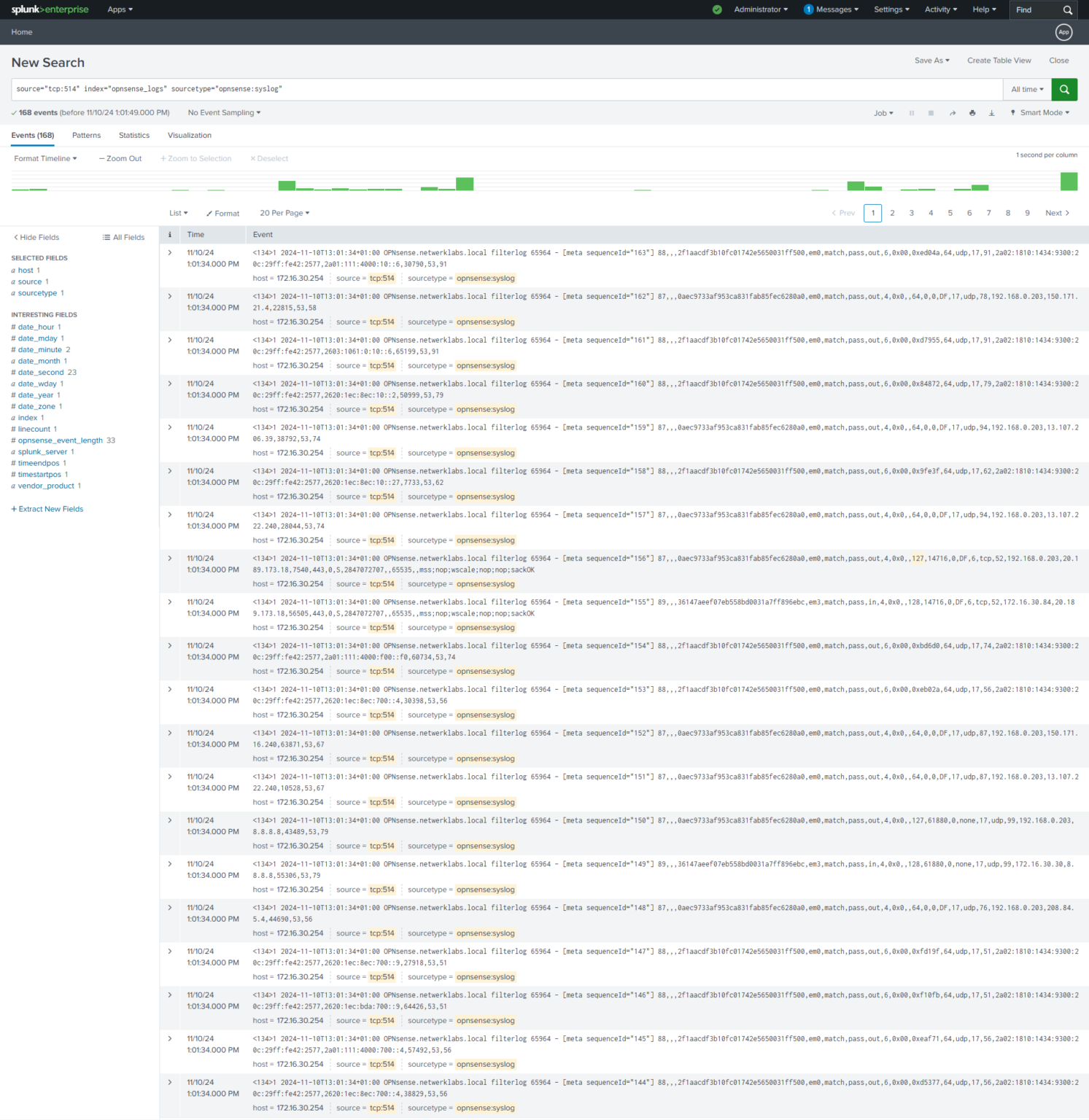Go to results page 2
This screenshot has width=1089, height=1120.
click(892, 213)
